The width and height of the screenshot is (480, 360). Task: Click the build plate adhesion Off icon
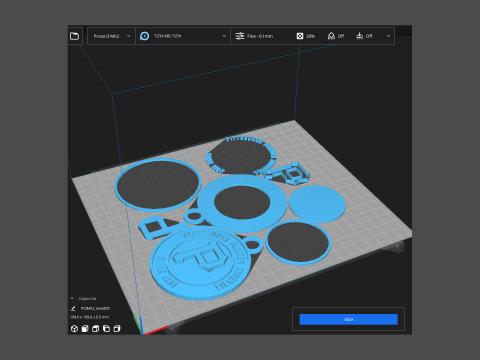pyautogui.click(x=359, y=36)
